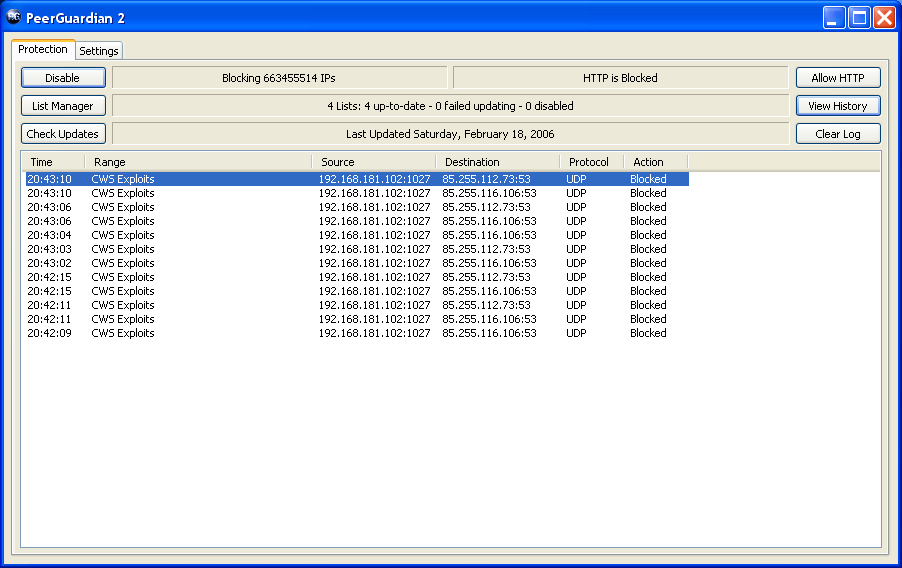This screenshot has width=902, height=568.
Task: Click Blocked action in the 20:43:02 row
Action: 648,263
